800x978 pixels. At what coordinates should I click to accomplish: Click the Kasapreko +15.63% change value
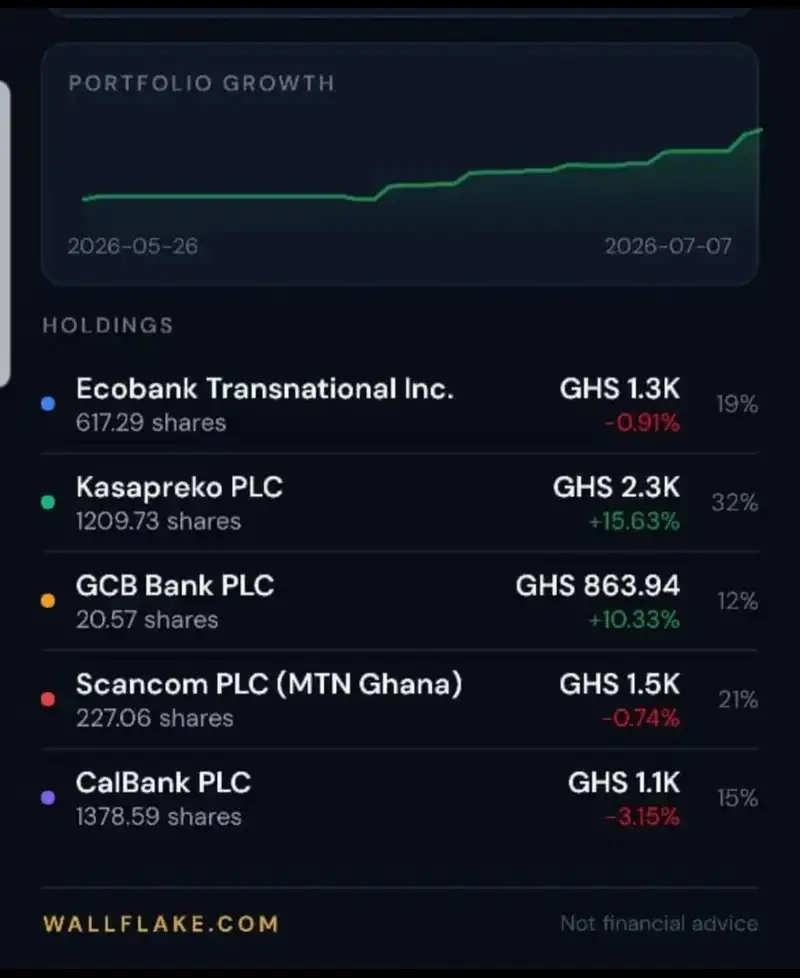634,521
